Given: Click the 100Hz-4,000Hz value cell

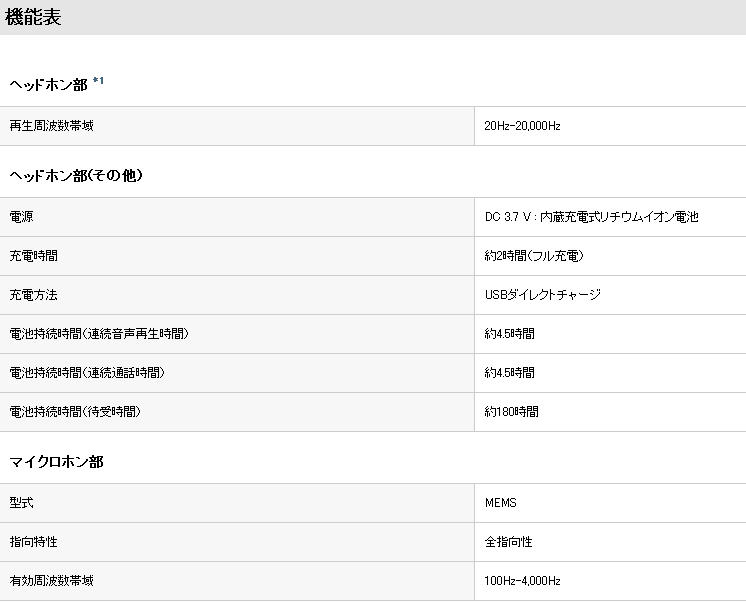Looking at the screenshot, I should (522, 581).
